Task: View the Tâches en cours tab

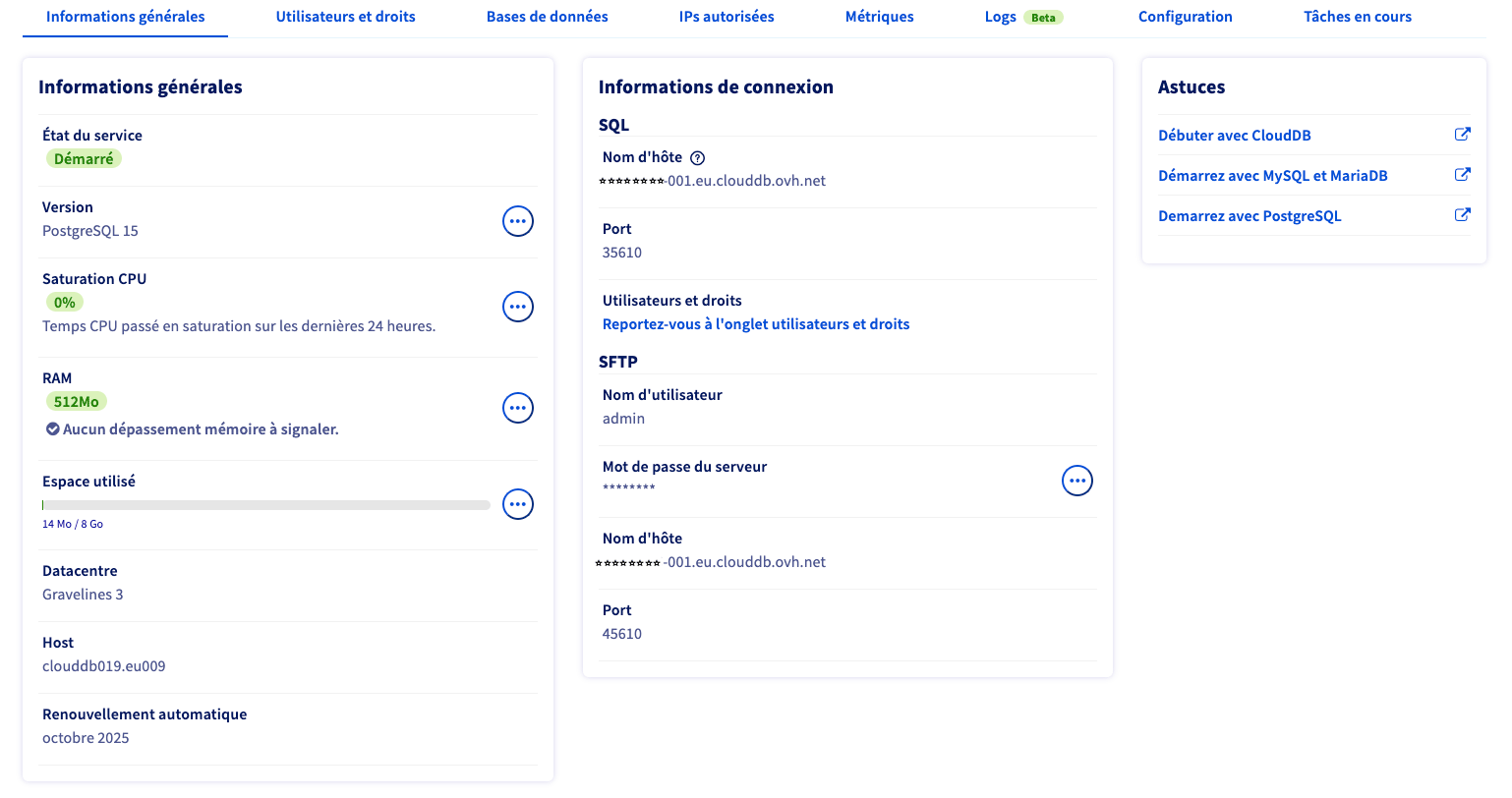Action: click(x=1357, y=17)
